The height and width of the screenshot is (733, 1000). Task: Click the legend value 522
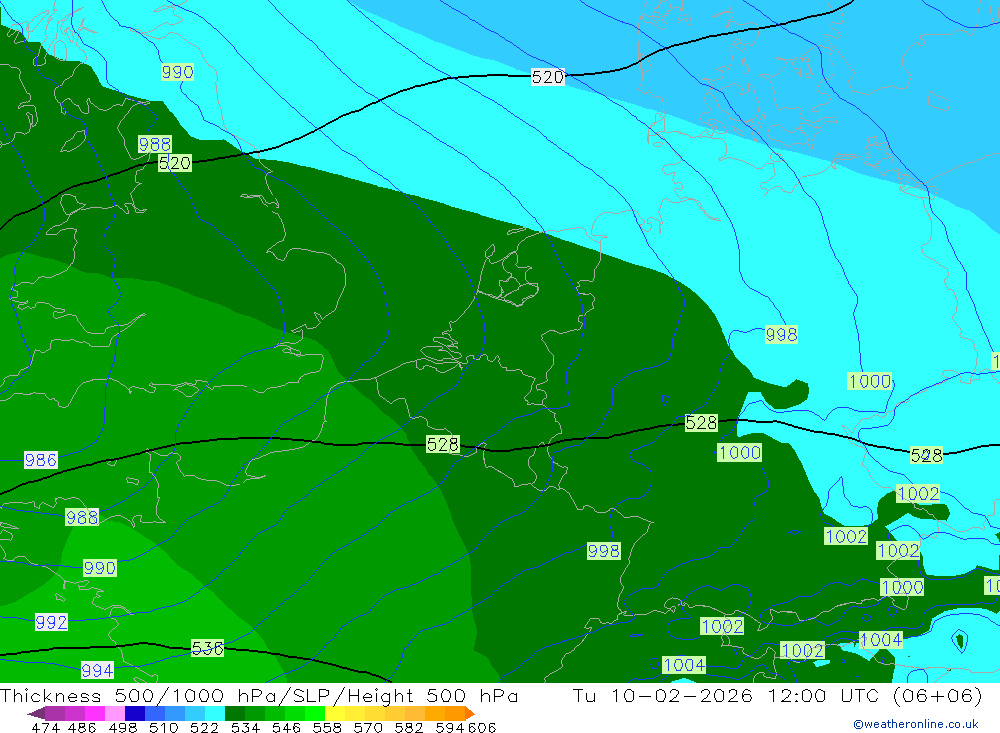tap(204, 727)
